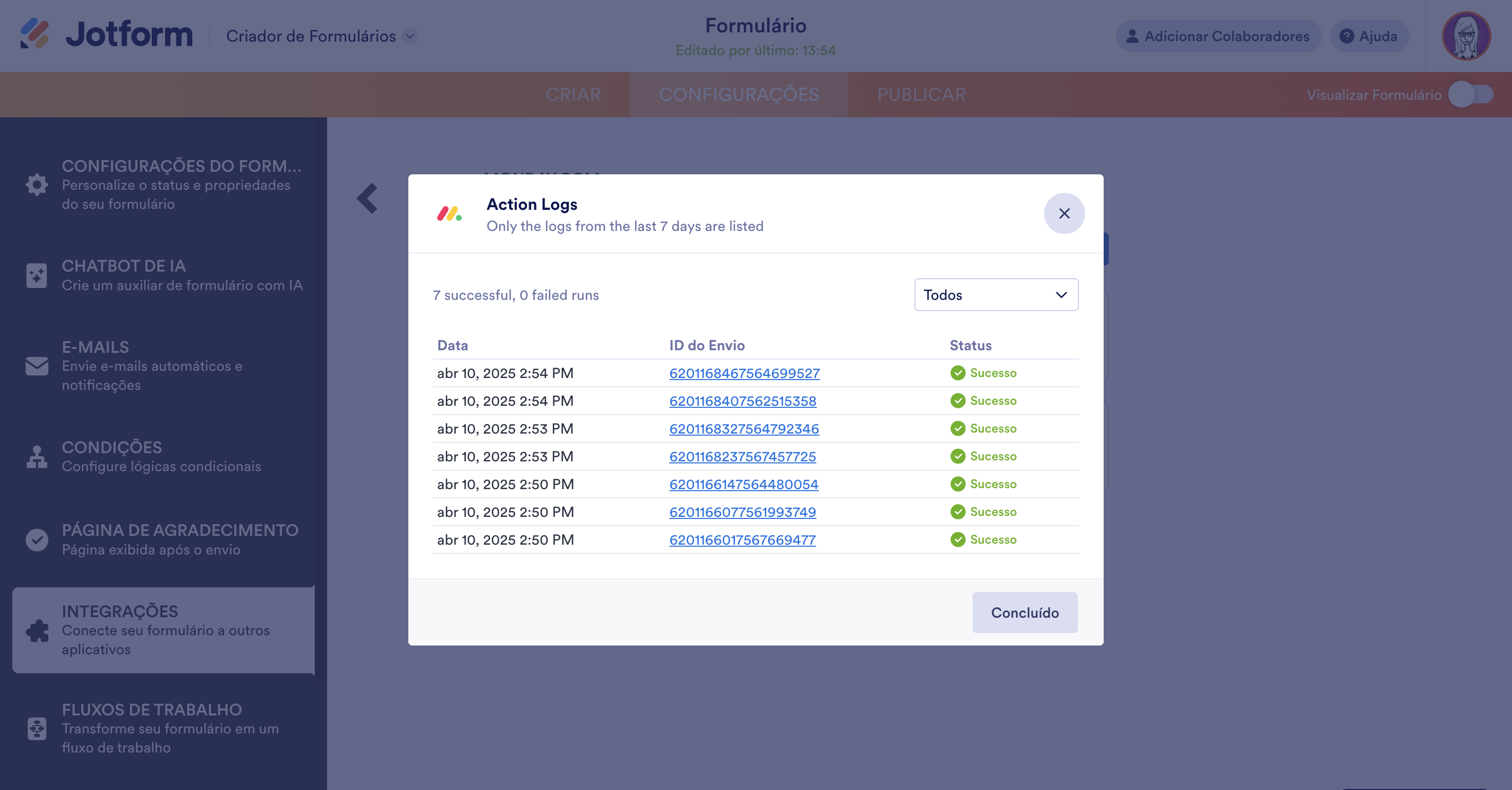Open Configurações do Formulário sidebar item

163,185
